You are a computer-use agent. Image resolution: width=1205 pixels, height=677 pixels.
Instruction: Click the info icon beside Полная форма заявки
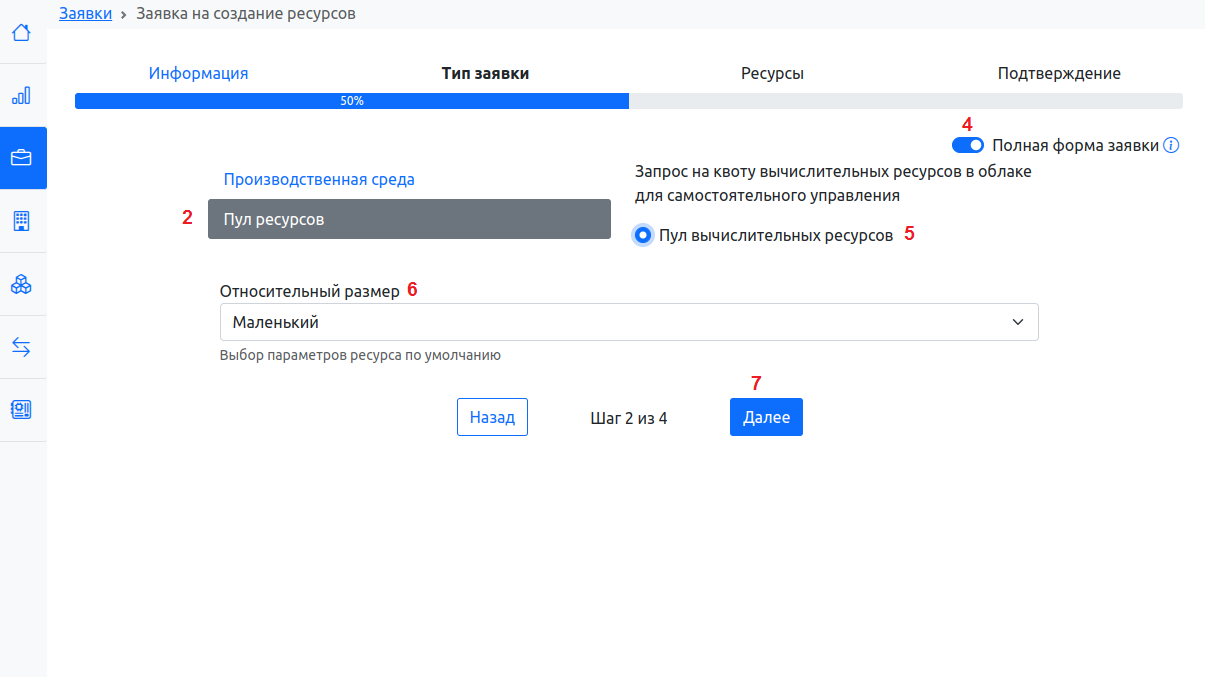point(1172,145)
